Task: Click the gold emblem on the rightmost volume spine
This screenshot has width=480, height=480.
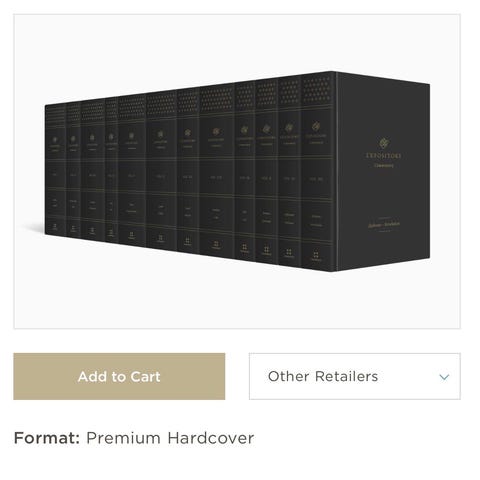Action: pos(316,126)
